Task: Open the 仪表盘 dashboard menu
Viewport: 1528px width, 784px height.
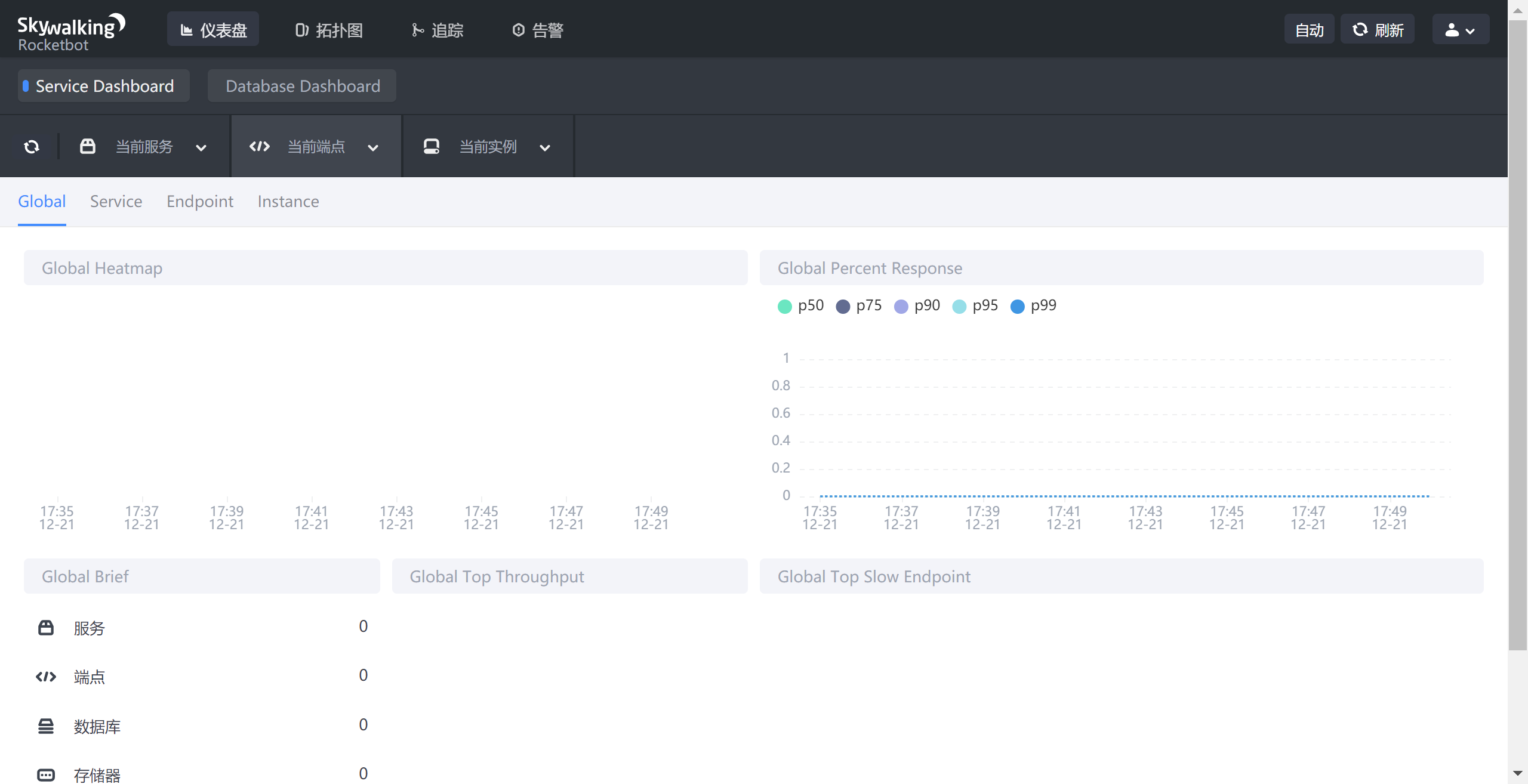Action: (x=213, y=29)
